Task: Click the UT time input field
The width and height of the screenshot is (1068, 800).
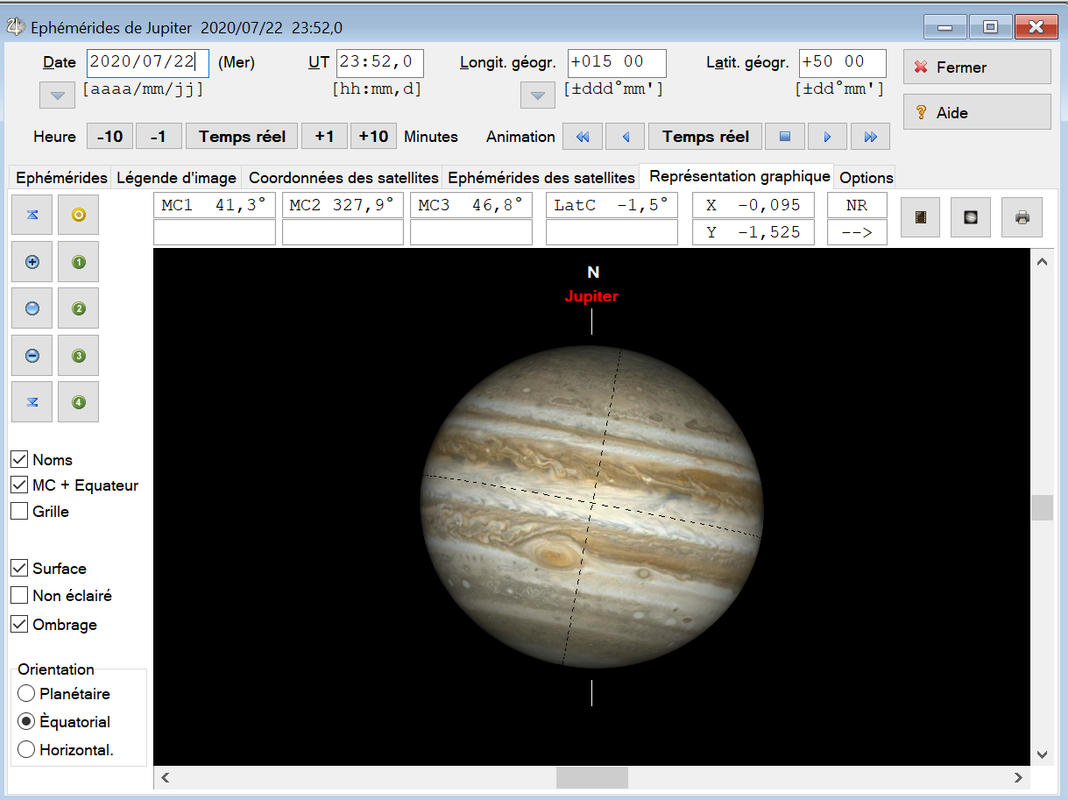Action: coord(379,63)
